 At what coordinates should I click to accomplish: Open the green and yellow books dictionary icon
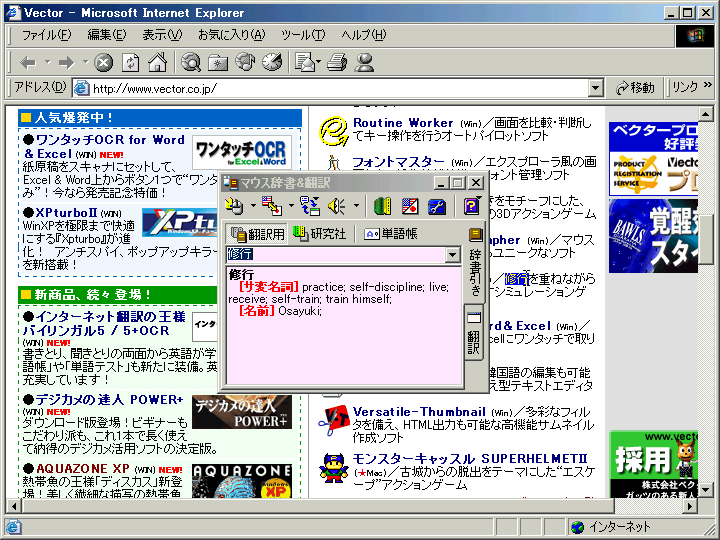382,206
